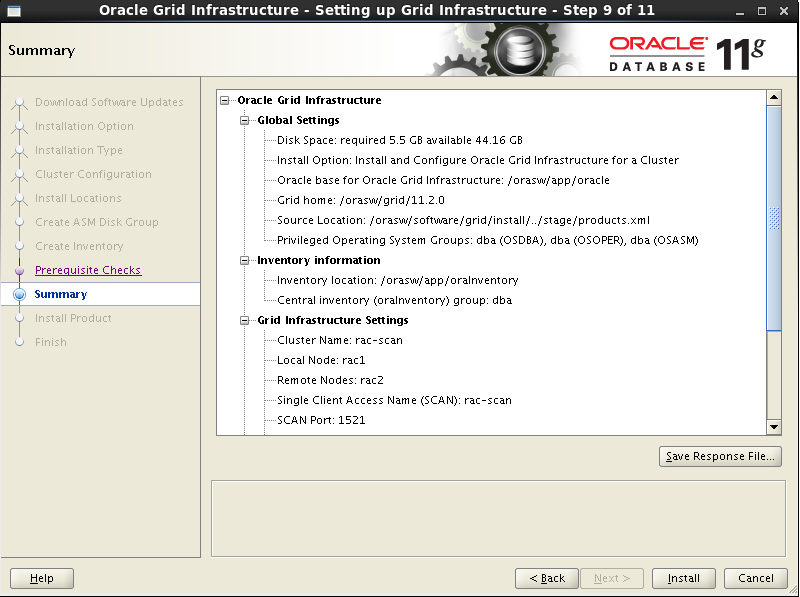Screen dimensions: 800x597
Task: Select the Privileged Operating System Groups row
Action: click(x=488, y=240)
